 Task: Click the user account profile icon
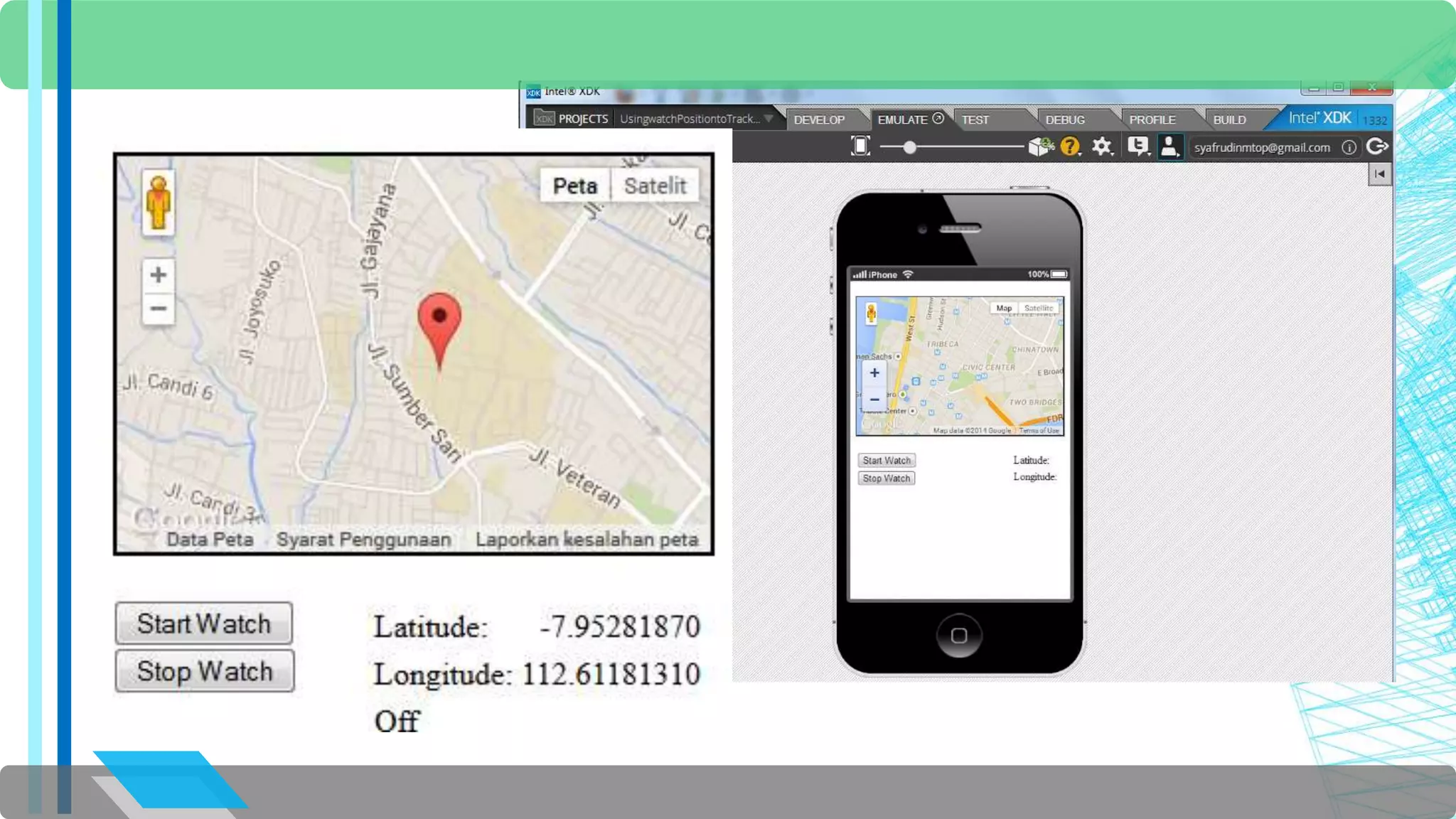coord(1169,146)
